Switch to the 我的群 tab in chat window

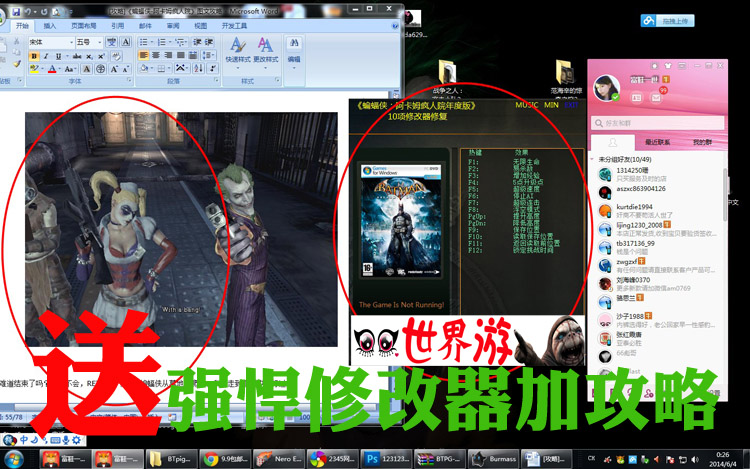click(702, 142)
